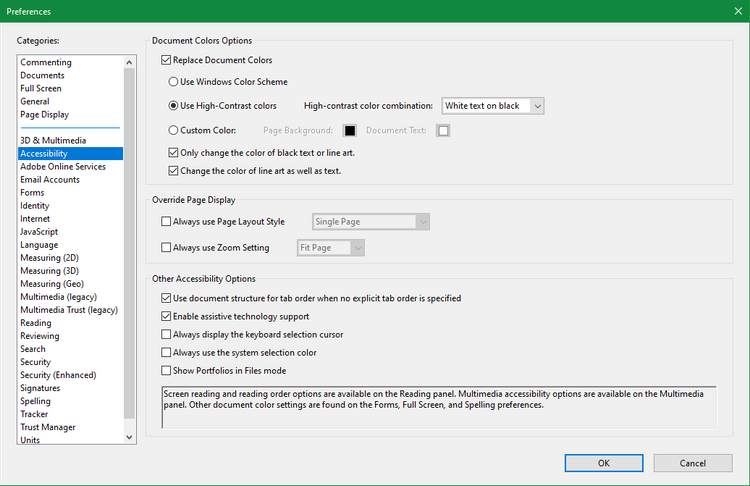Select Reading category
This screenshot has width=750, height=486.
[35, 323]
